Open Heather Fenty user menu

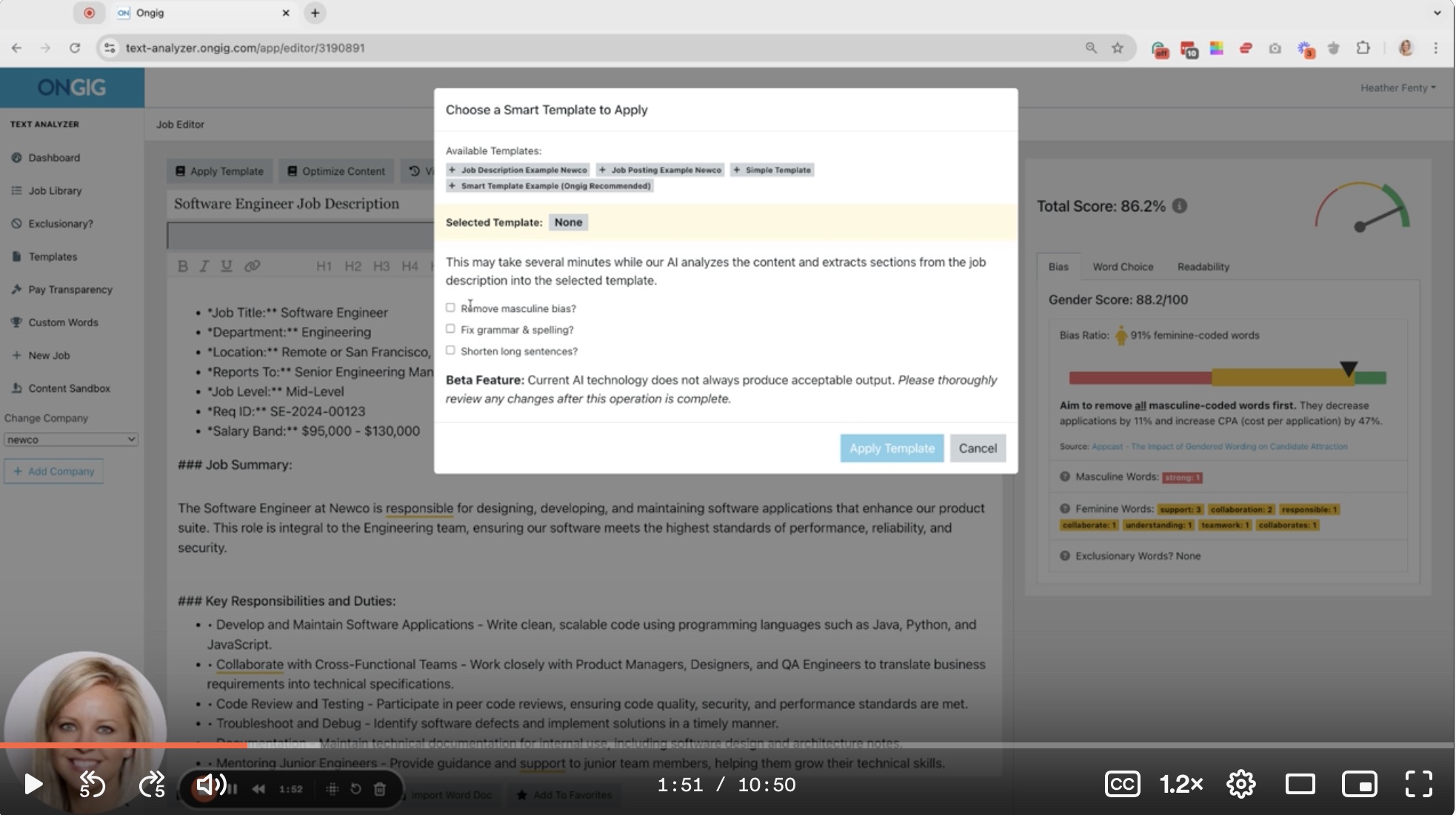coord(1397,87)
